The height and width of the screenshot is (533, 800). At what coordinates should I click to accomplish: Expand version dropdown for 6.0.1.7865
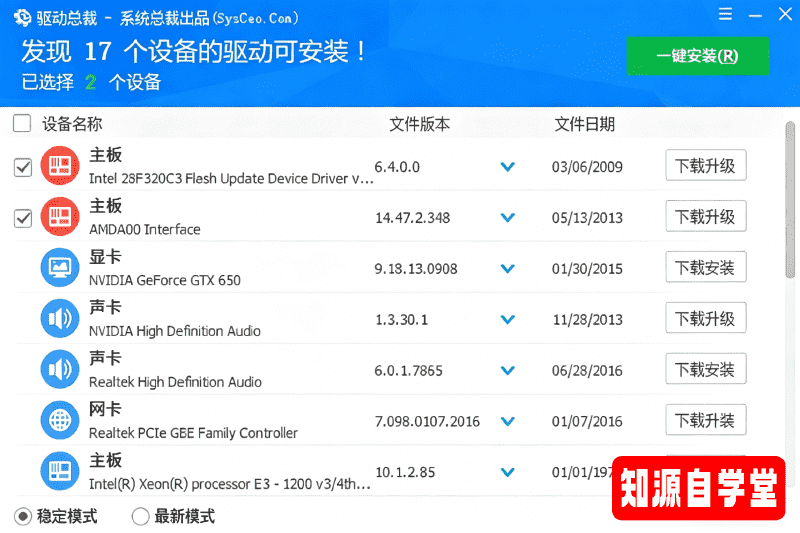pos(508,371)
